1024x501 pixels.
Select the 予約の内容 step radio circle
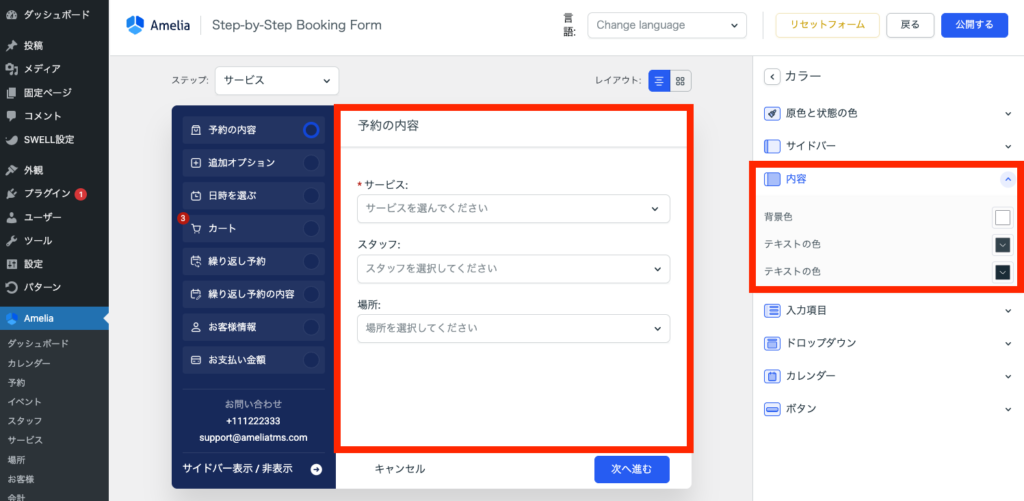(x=311, y=130)
